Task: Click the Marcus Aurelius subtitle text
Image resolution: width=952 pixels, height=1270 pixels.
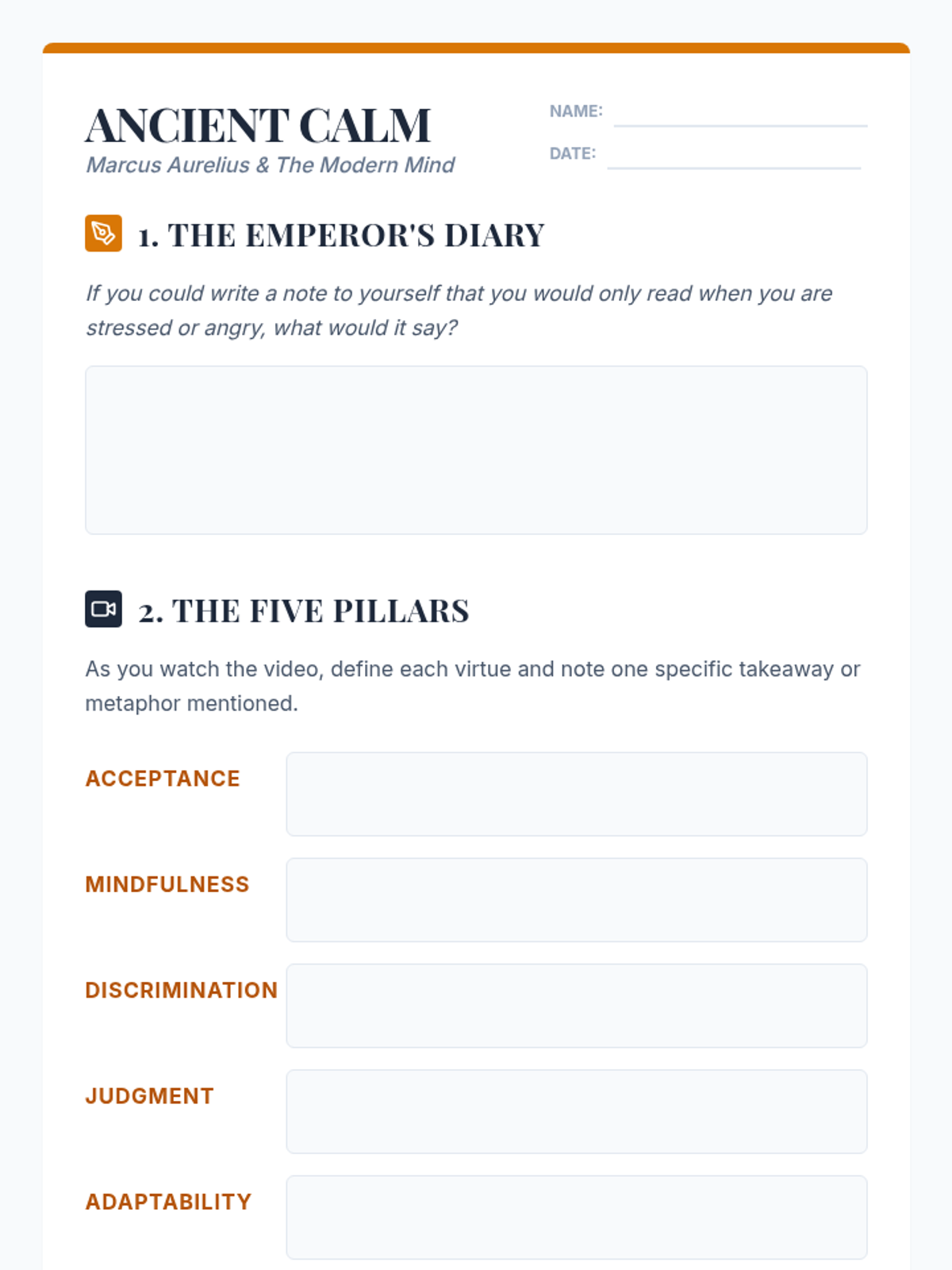Action: (x=271, y=165)
